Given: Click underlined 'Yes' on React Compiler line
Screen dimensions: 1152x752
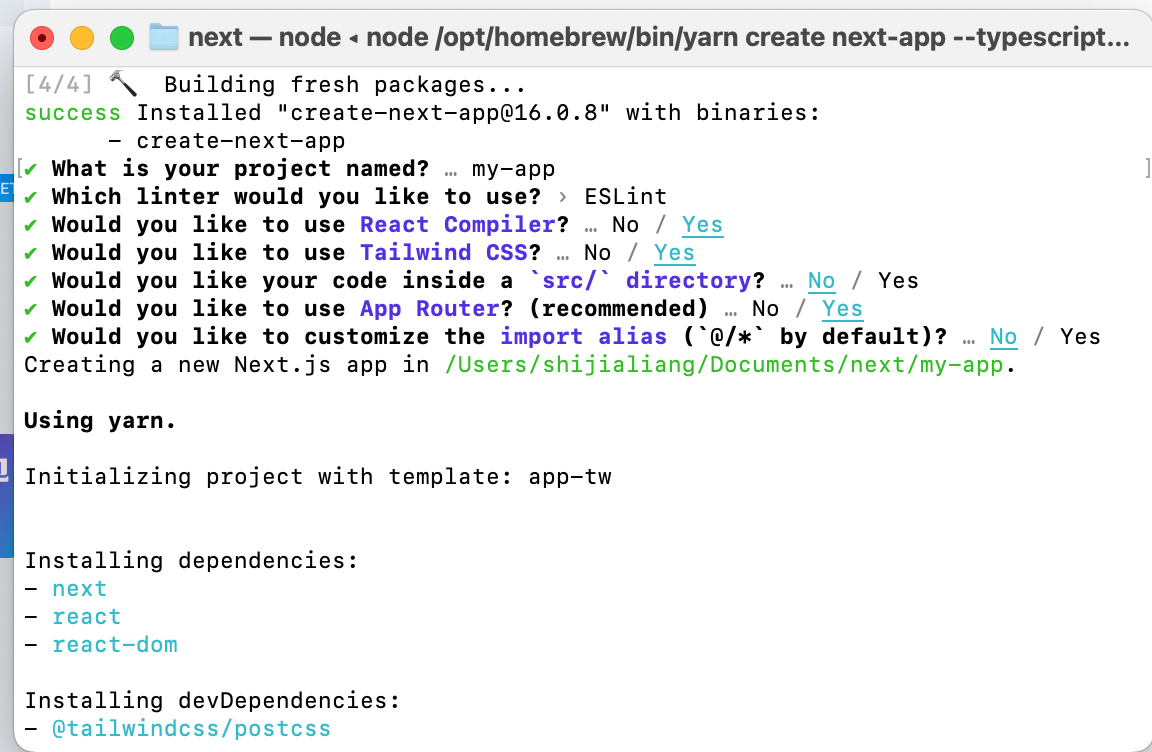Looking at the screenshot, I should pyautogui.click(x=702, y=225).
